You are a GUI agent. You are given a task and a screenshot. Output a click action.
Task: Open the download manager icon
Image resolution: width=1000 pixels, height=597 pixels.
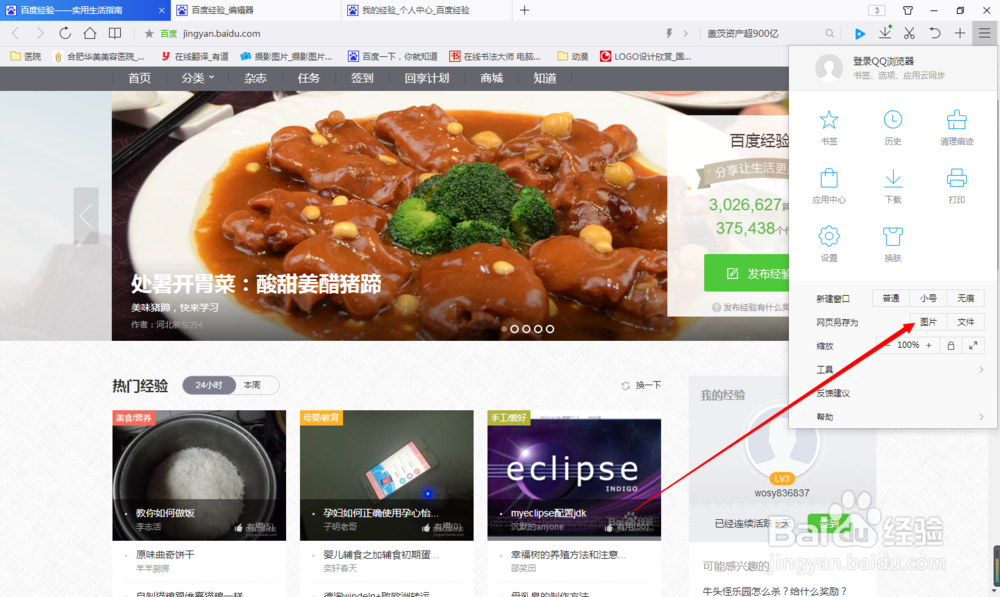click(x=884, y=32)
